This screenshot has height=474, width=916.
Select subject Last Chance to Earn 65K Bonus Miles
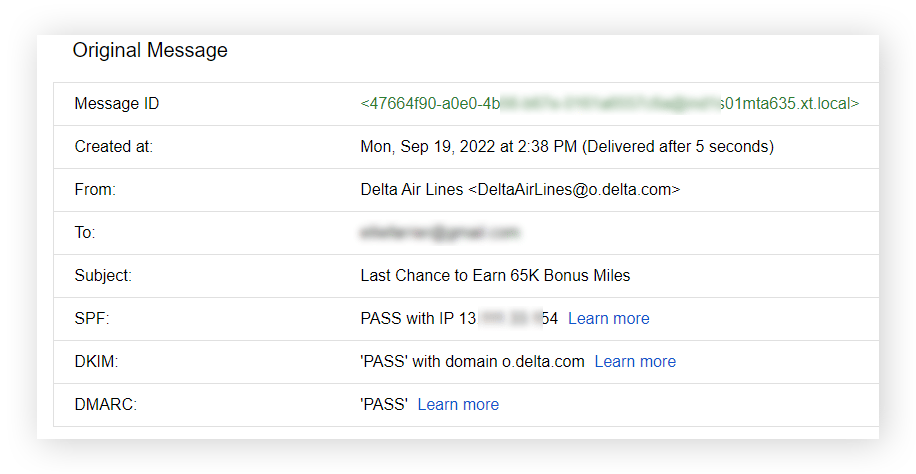[x=495, y=275]
